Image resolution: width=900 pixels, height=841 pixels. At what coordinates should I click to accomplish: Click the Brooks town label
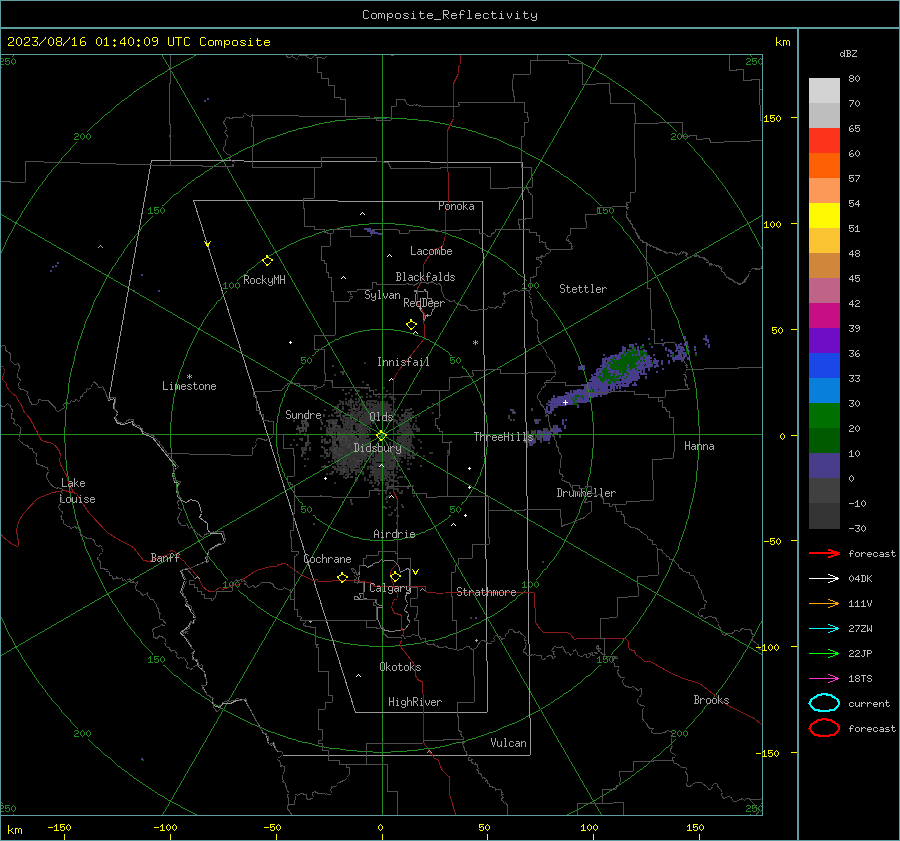[711, 700]
